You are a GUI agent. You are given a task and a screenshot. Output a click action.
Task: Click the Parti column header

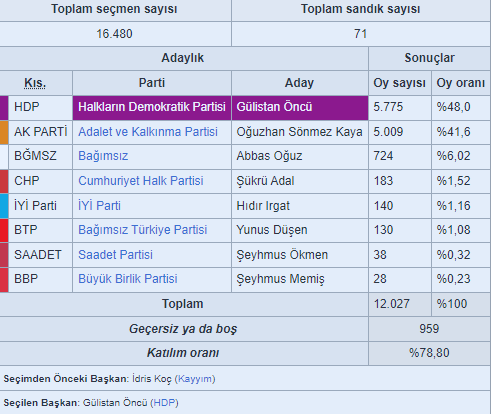152,83
